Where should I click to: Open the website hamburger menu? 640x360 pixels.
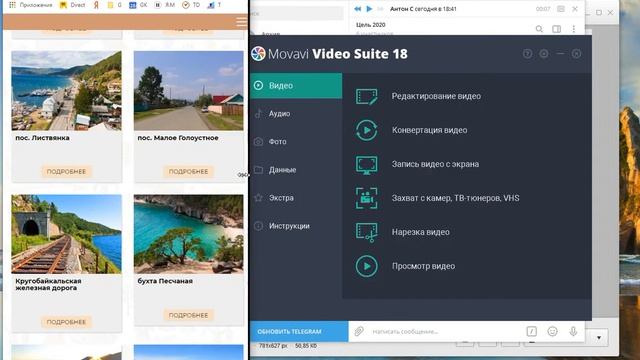coord(241,22)
